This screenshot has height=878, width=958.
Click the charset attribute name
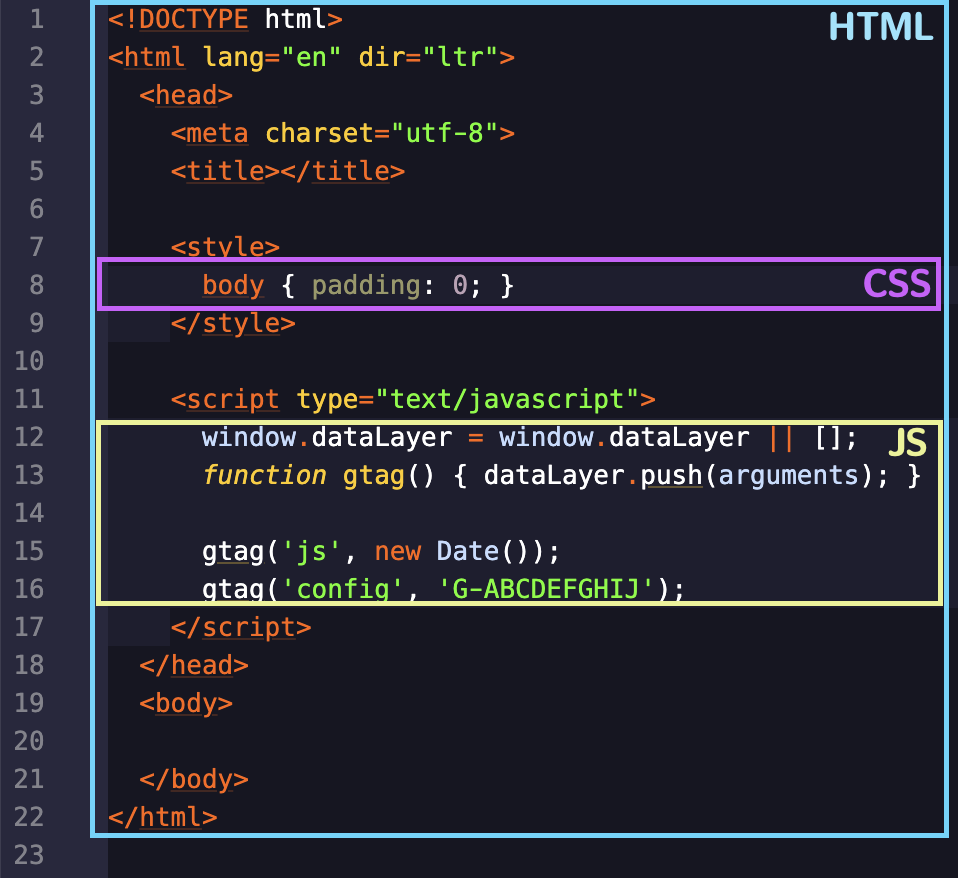[x=319, y=133]
